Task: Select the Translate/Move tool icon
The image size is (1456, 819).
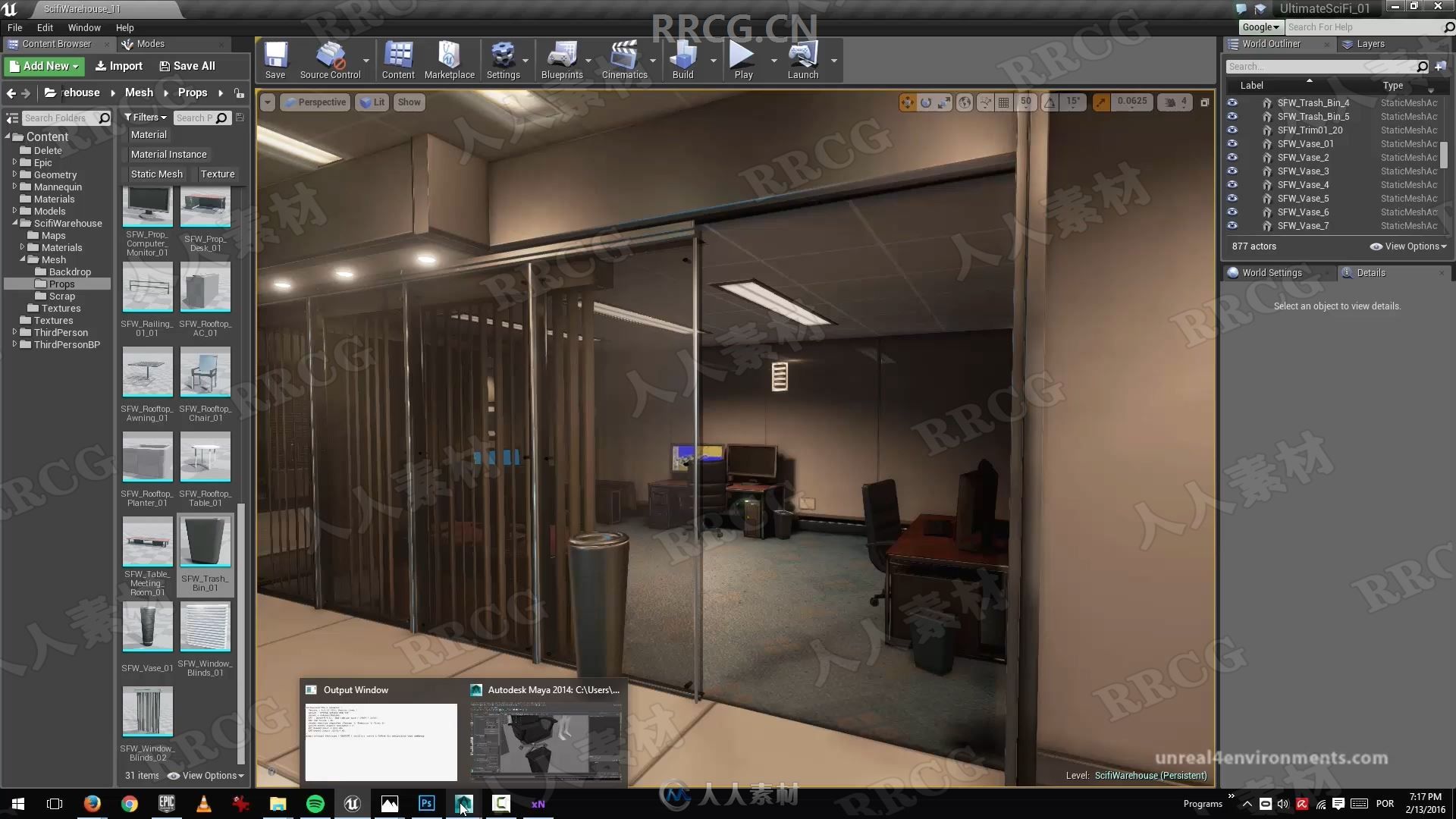Action: (x=907, y=101)
